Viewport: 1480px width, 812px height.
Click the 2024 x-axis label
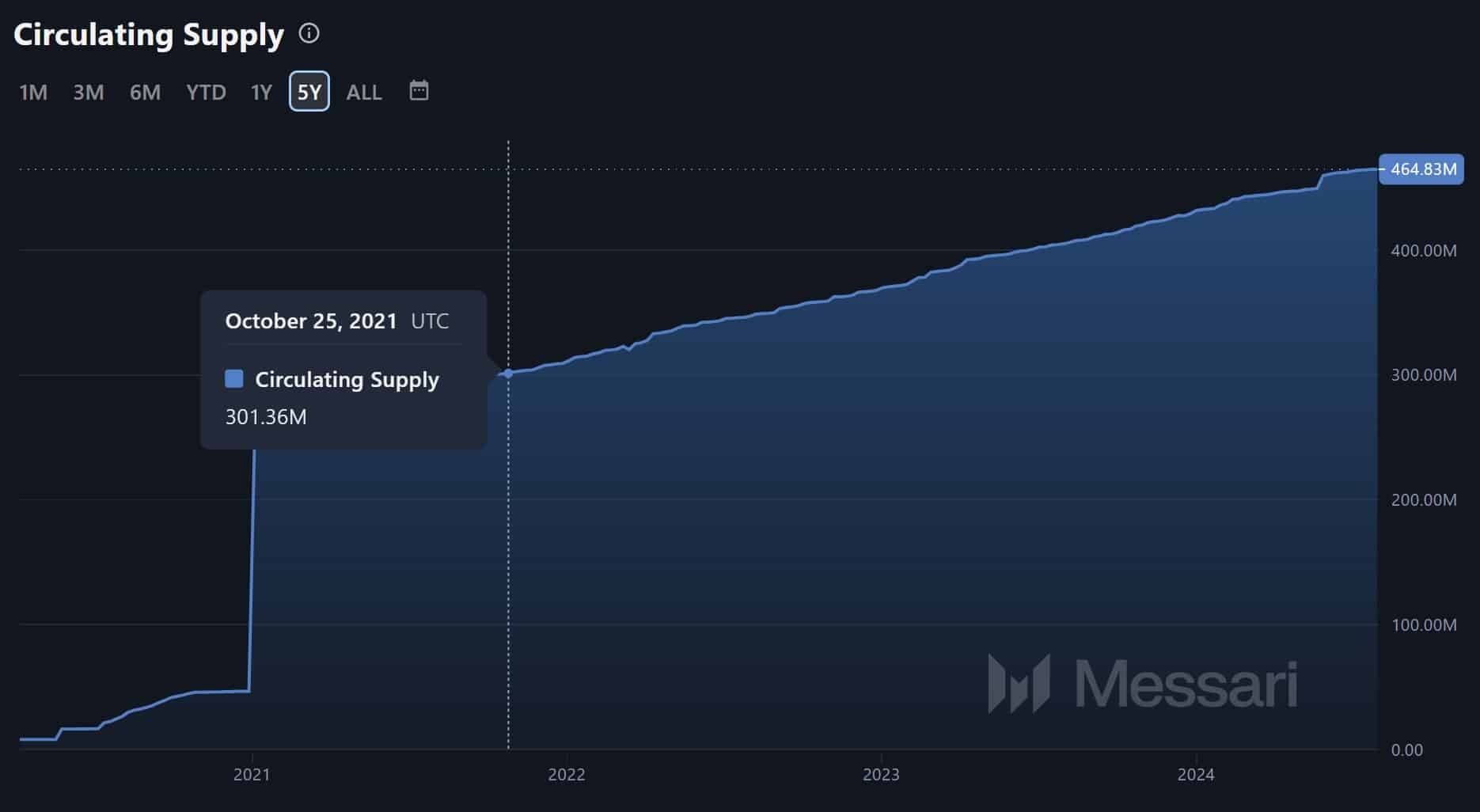click(x=1196, y=774)
